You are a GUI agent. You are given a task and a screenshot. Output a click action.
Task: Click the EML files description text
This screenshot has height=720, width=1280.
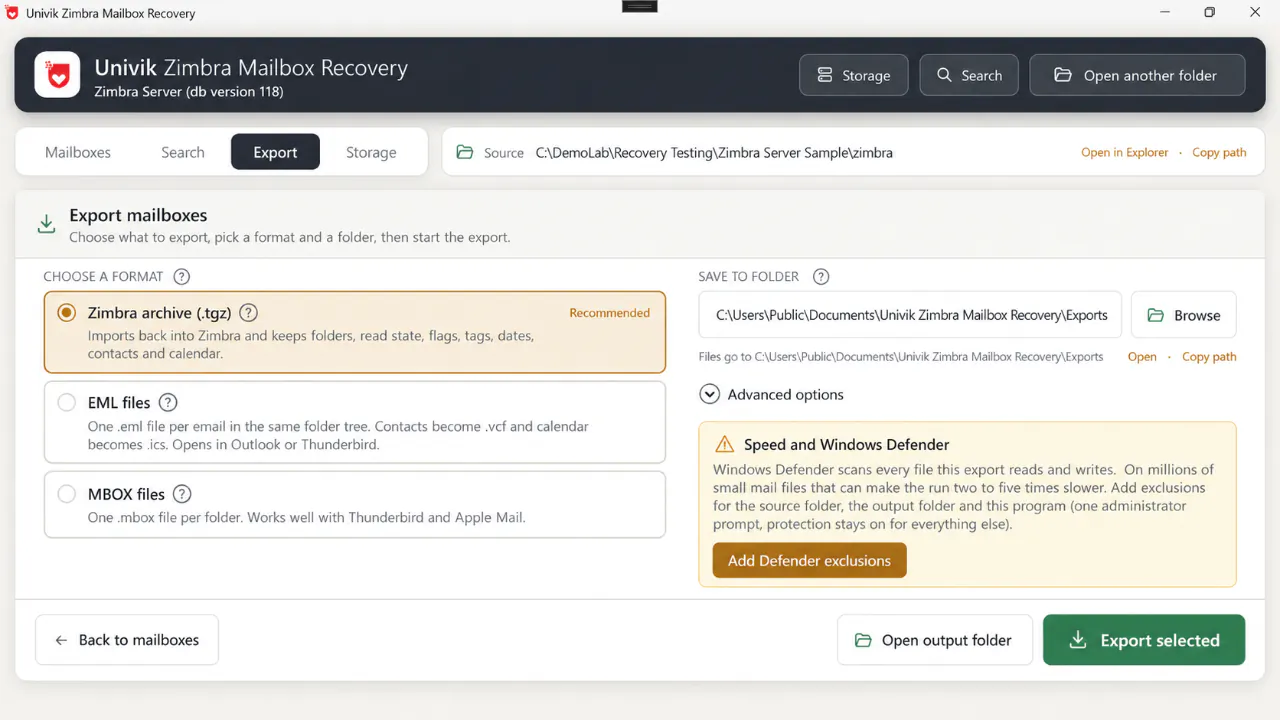pos(338,435)
